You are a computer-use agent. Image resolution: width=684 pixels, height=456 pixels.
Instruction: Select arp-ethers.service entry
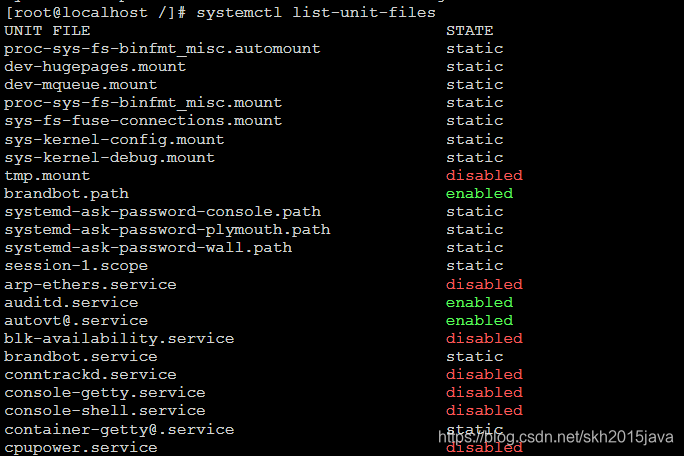pos(90,285)
